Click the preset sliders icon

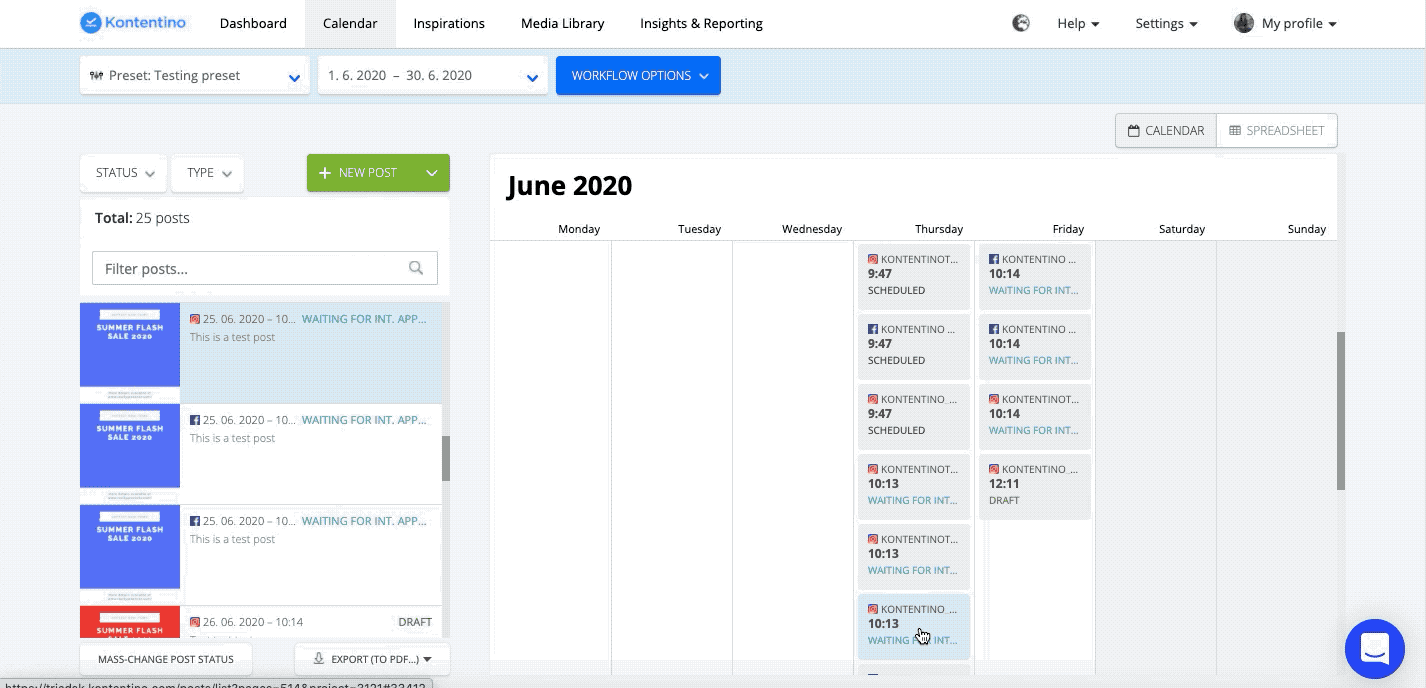point(96,76)
